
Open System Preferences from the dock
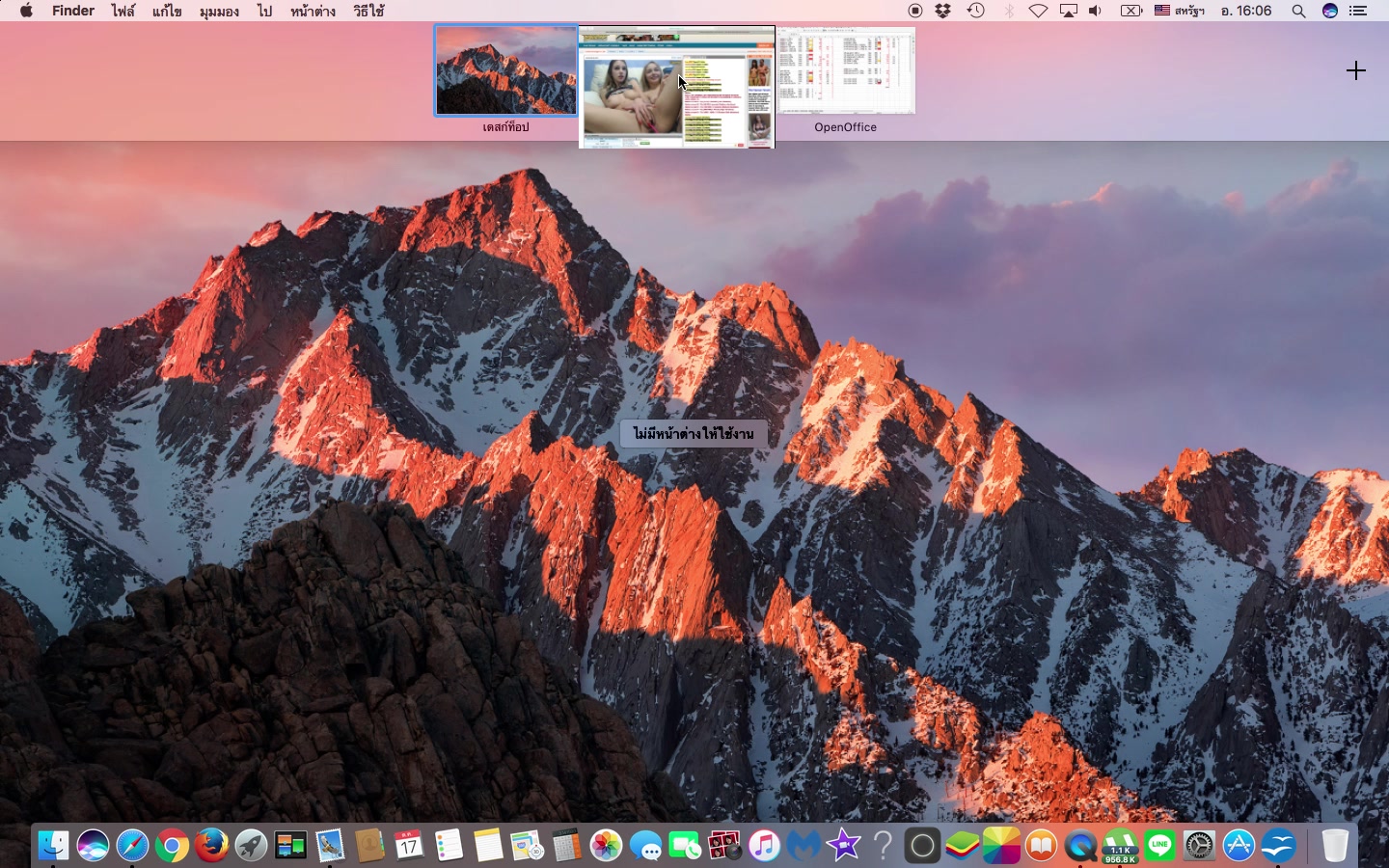coord(1199,846)
